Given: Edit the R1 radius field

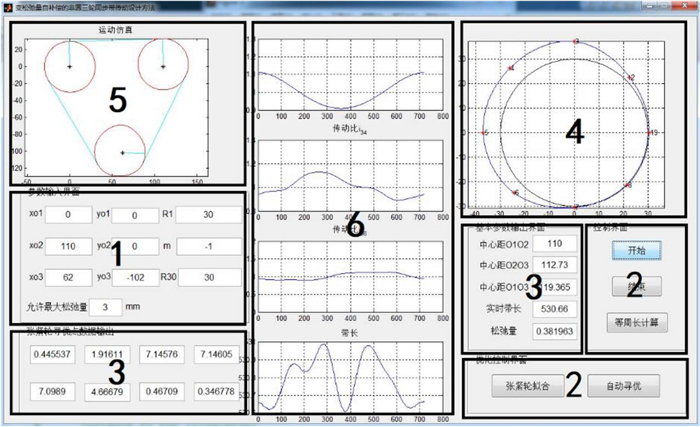Looking at the screenshot, I should pyautogui.click(x=214, y=215).
